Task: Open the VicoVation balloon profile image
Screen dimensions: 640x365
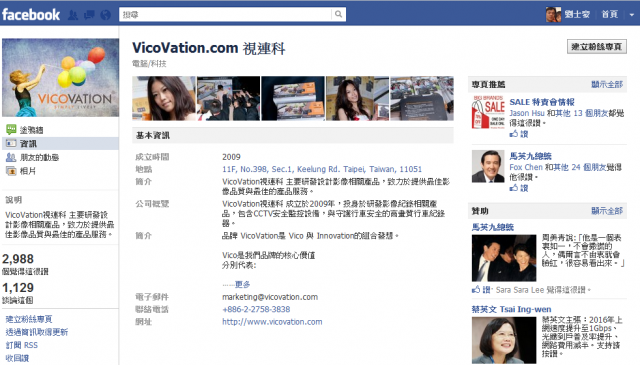Action: click(60, 78)
